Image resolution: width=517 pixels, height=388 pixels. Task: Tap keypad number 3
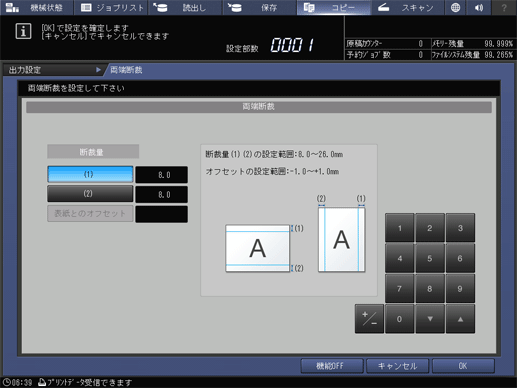pyautogui.click(x=460, y=228)
